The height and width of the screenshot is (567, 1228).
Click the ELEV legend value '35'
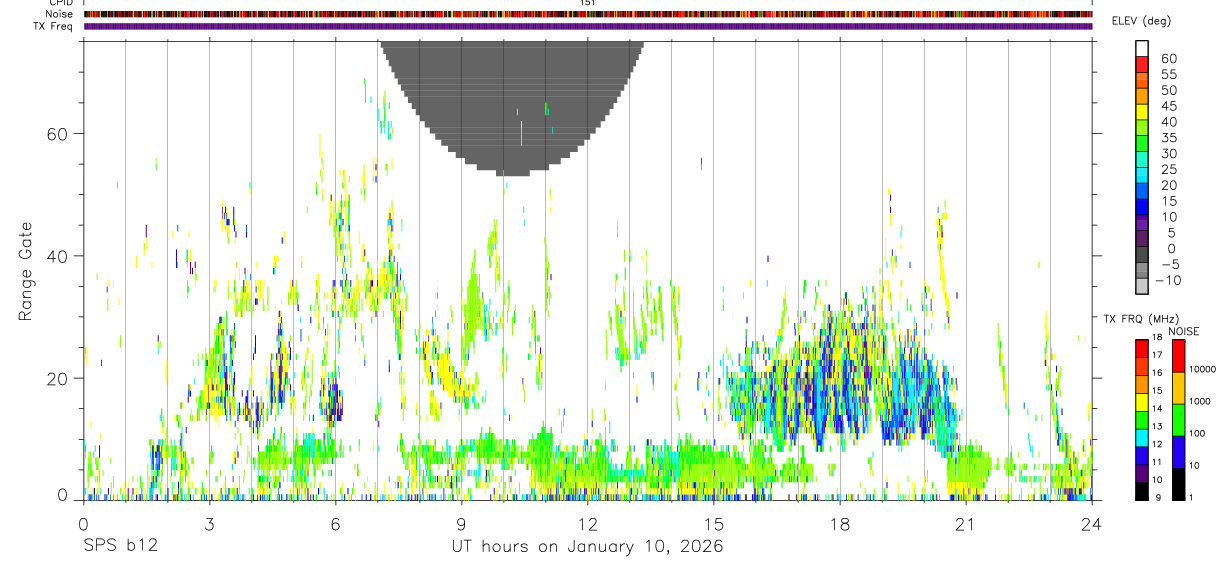click(x=1168, y=138)
